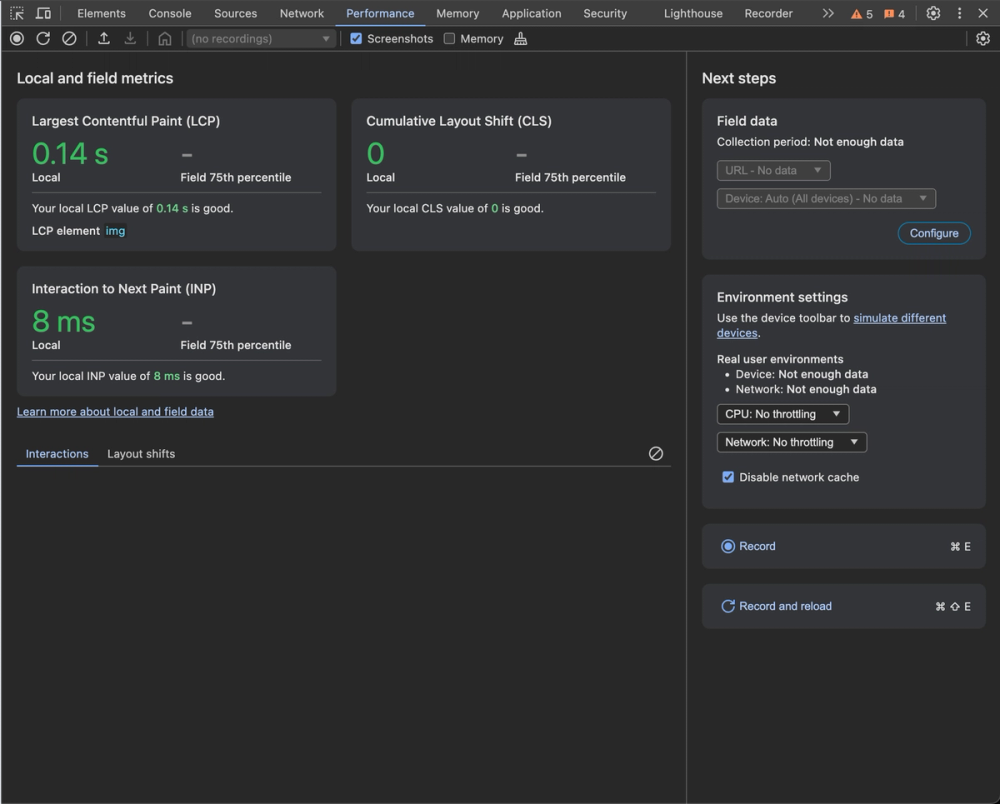The height and width of the screenshot is (804, 1000).
Task: Enable the Memory checkbox
Action: point(449,38)
